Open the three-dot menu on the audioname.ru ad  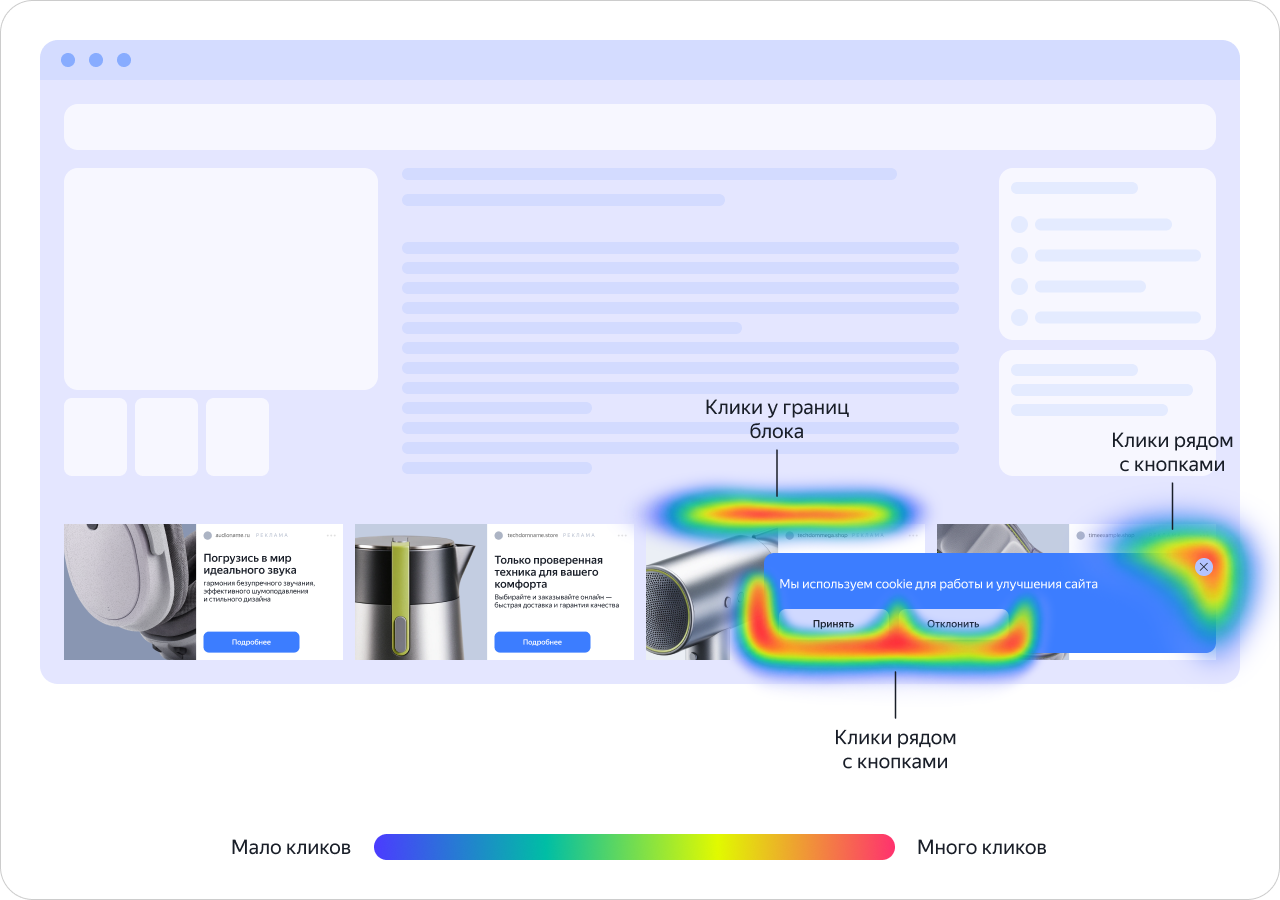[331, 535]
